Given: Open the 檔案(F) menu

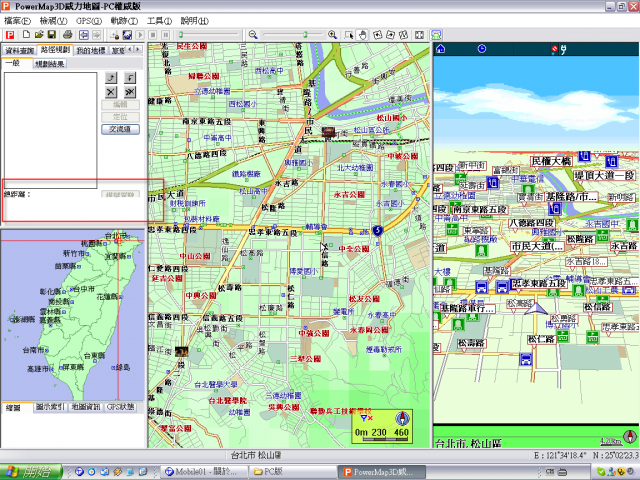Looking at the screenshot, I should (17, 20).
